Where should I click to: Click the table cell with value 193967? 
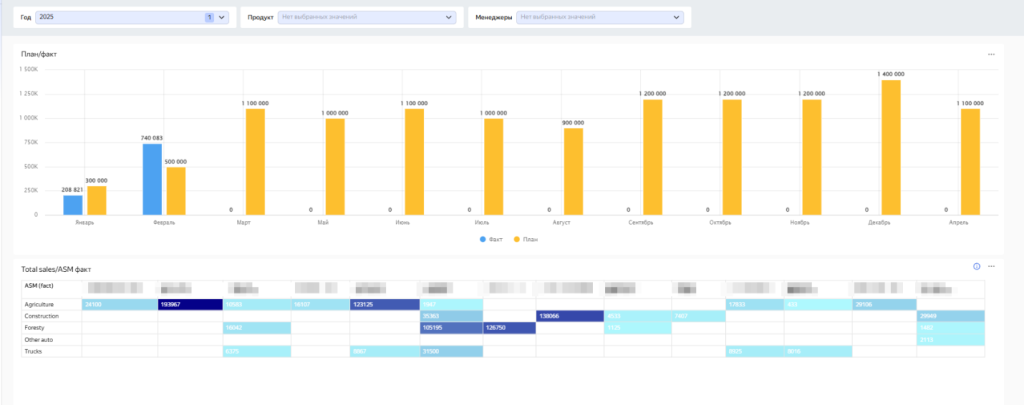pos(189,304)
